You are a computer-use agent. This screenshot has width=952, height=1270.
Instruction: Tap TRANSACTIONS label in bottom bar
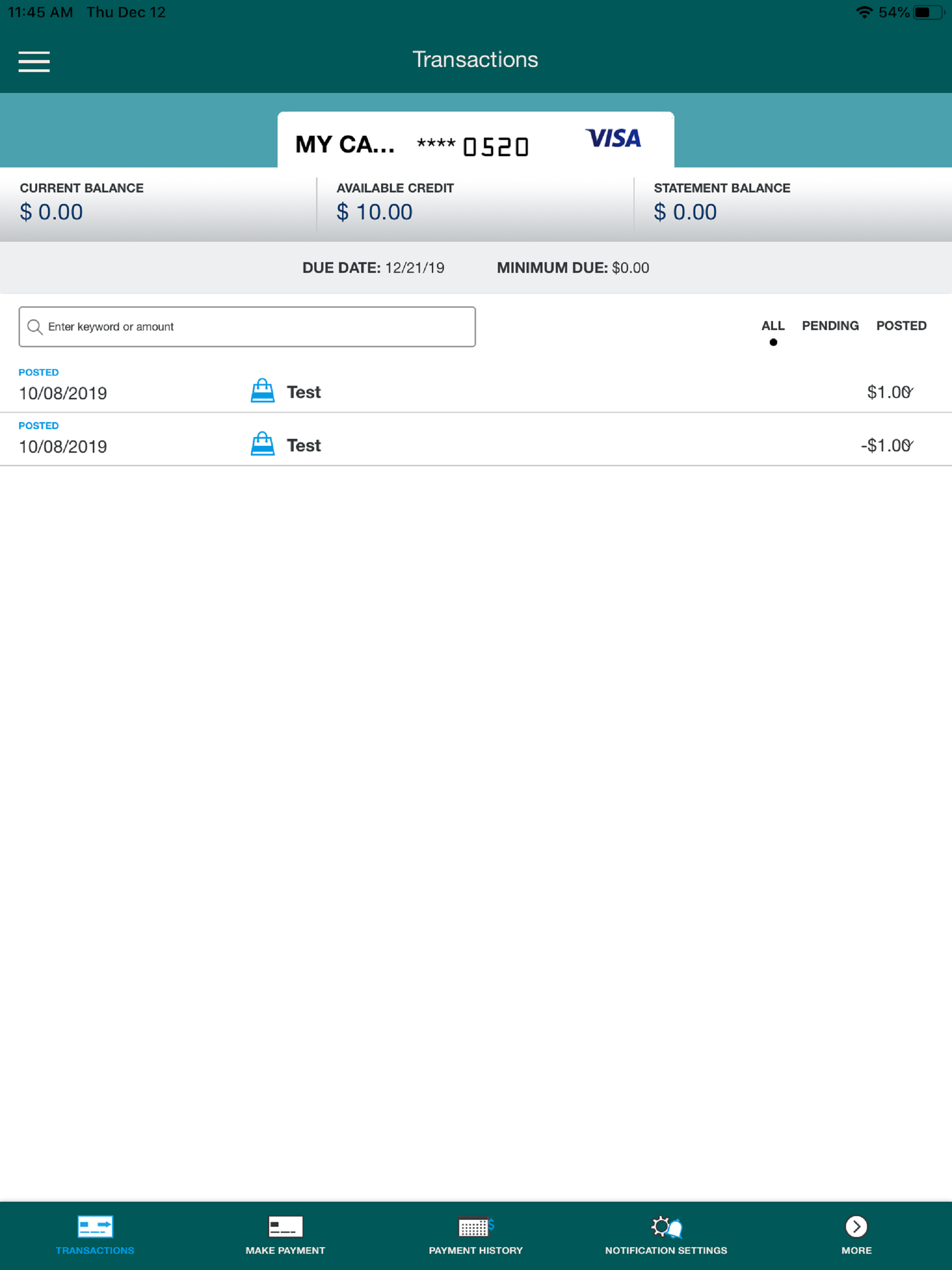(x=95, y=1250)
